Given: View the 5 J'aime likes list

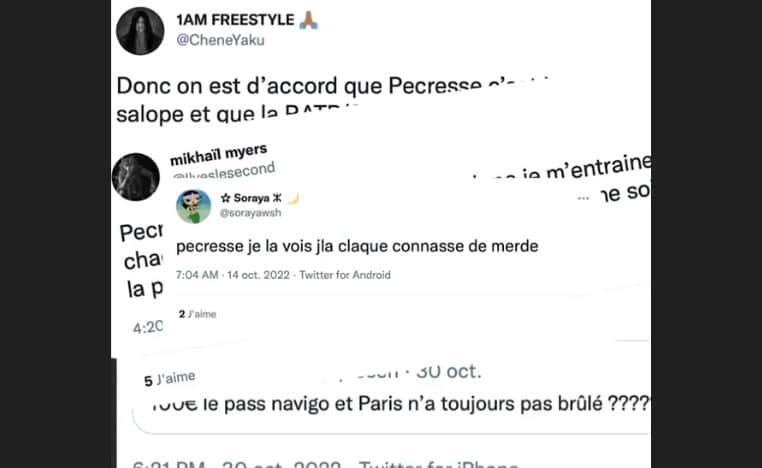Looking at the screenshot, I should click(x=170, y=379).
